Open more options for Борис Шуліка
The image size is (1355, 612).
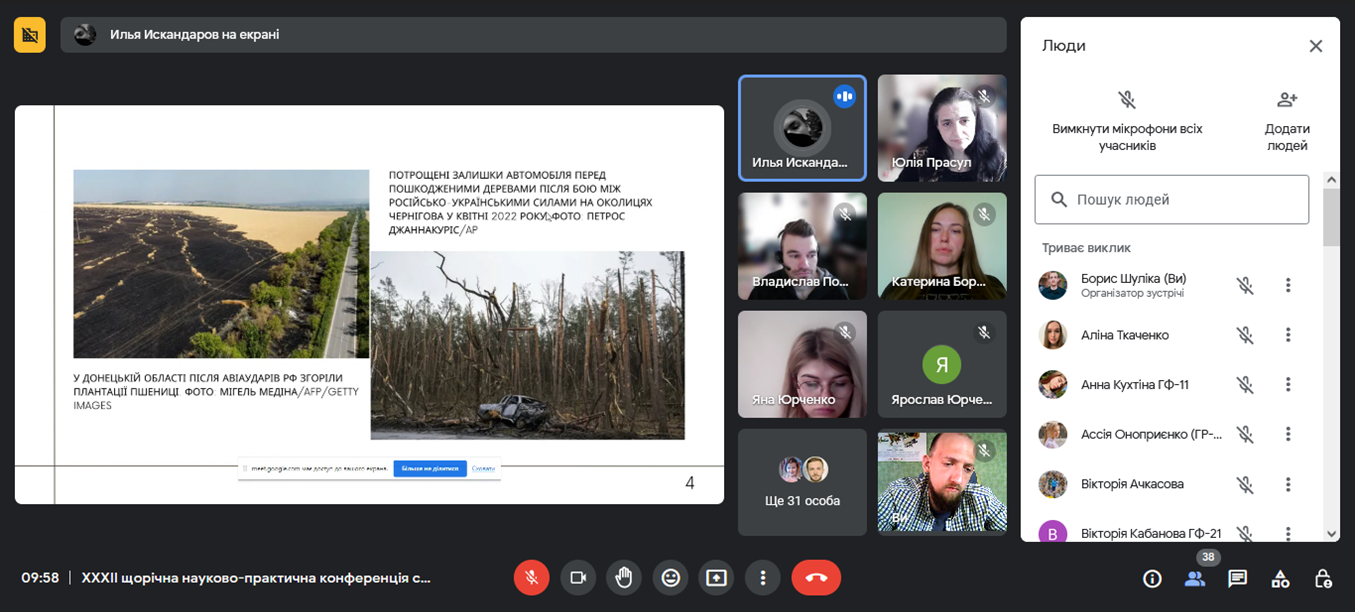coord(1288,285)
